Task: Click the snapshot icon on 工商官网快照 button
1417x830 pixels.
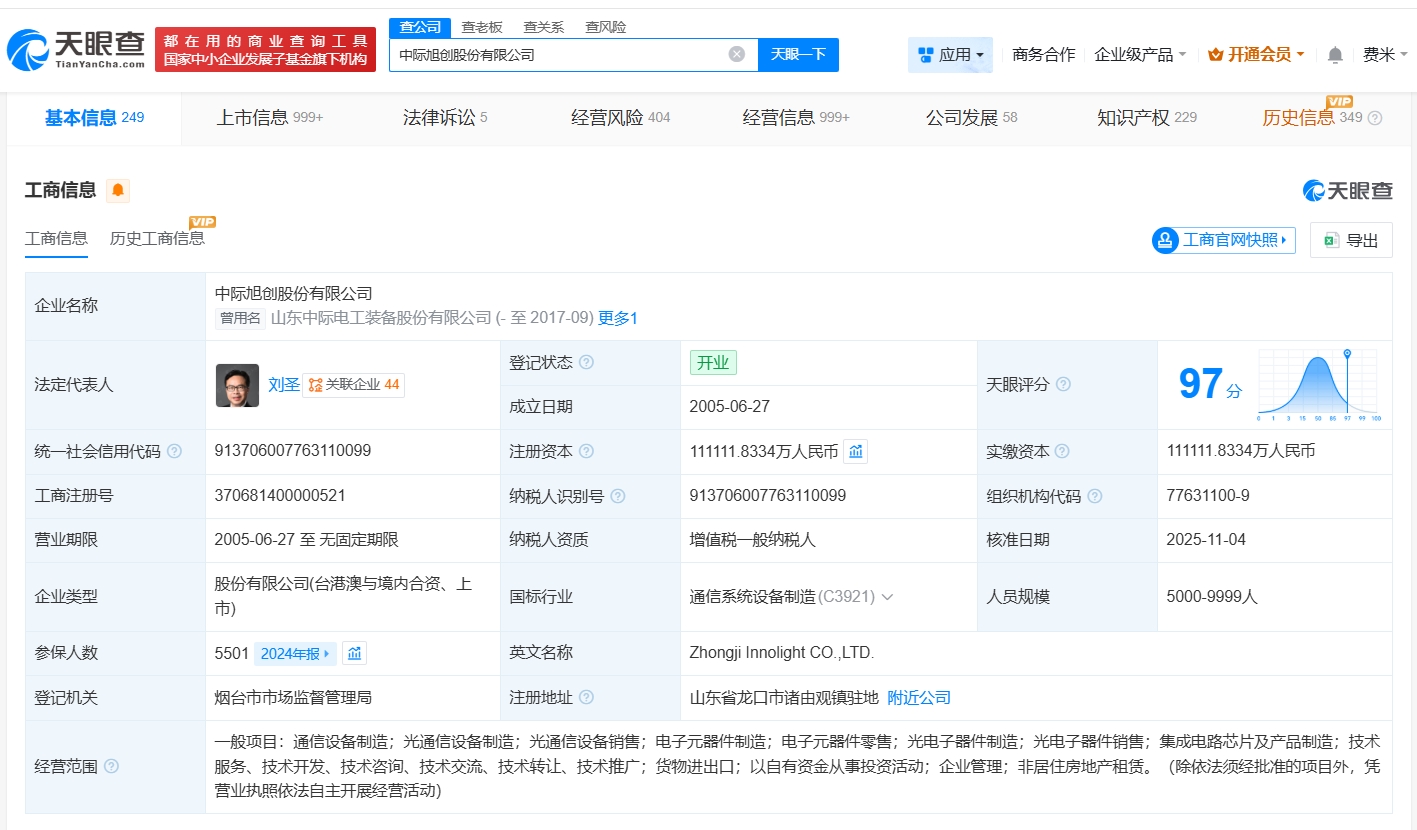Action: click(x=1163, y=240)
